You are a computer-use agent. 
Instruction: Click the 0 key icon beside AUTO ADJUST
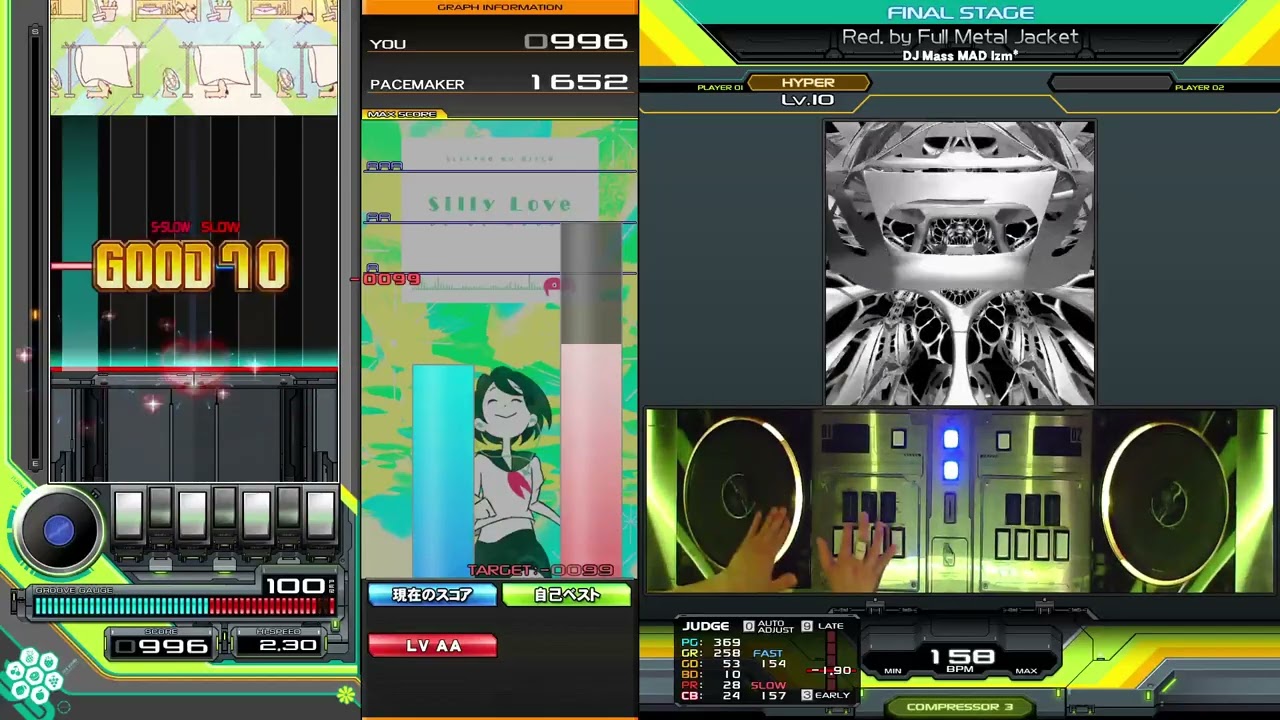tap(748, 626)
